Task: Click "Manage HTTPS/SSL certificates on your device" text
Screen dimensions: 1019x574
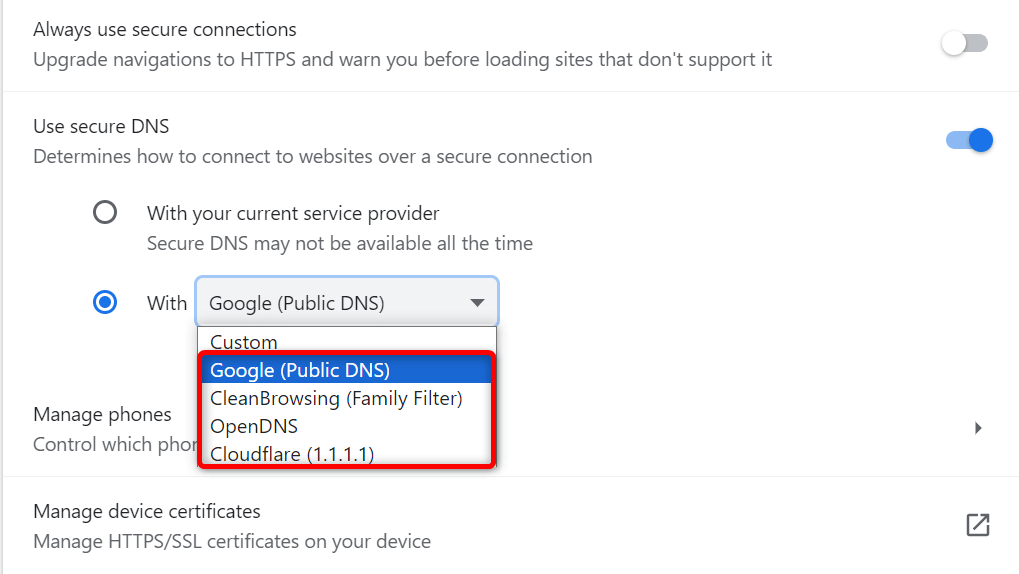Action: pos(232,542)
